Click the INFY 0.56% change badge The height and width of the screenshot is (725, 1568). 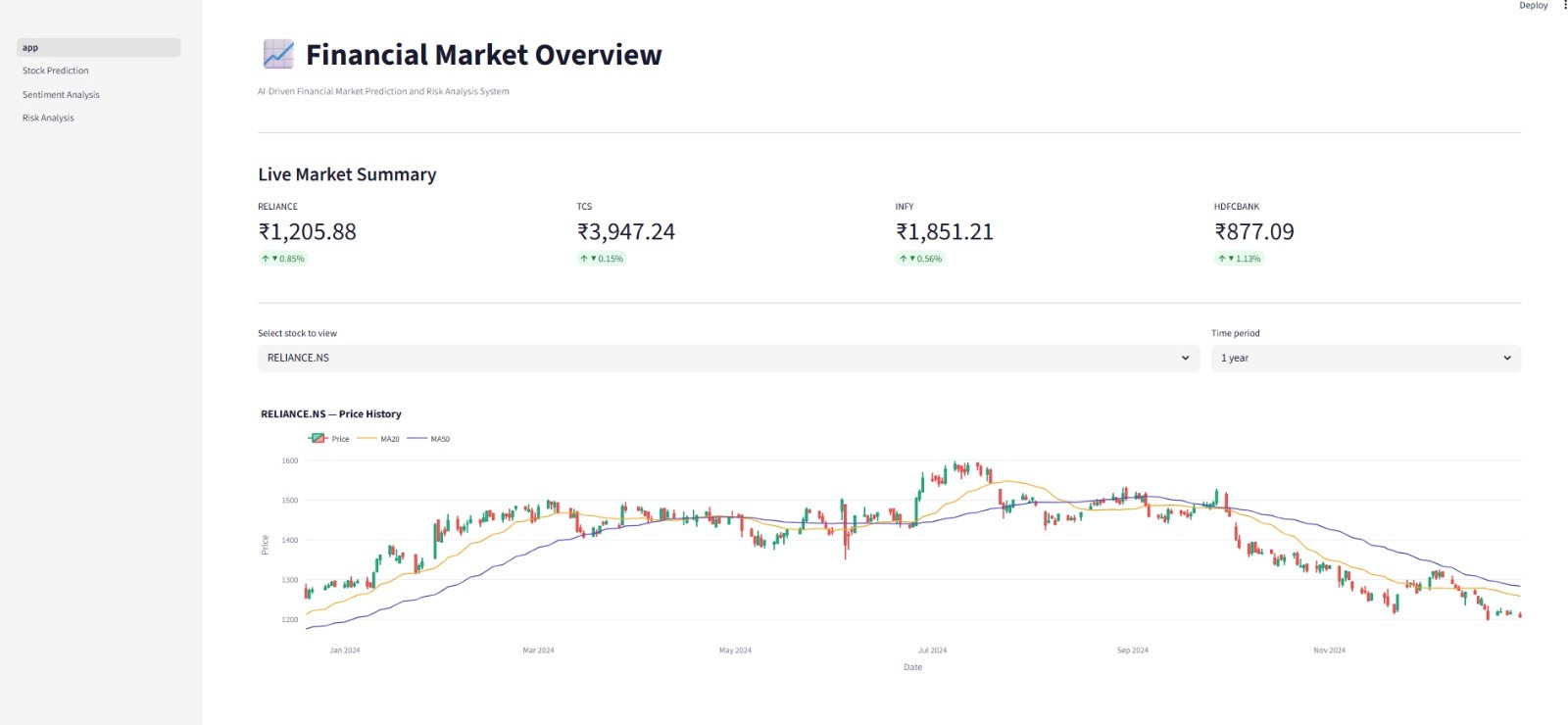(920, 259)
